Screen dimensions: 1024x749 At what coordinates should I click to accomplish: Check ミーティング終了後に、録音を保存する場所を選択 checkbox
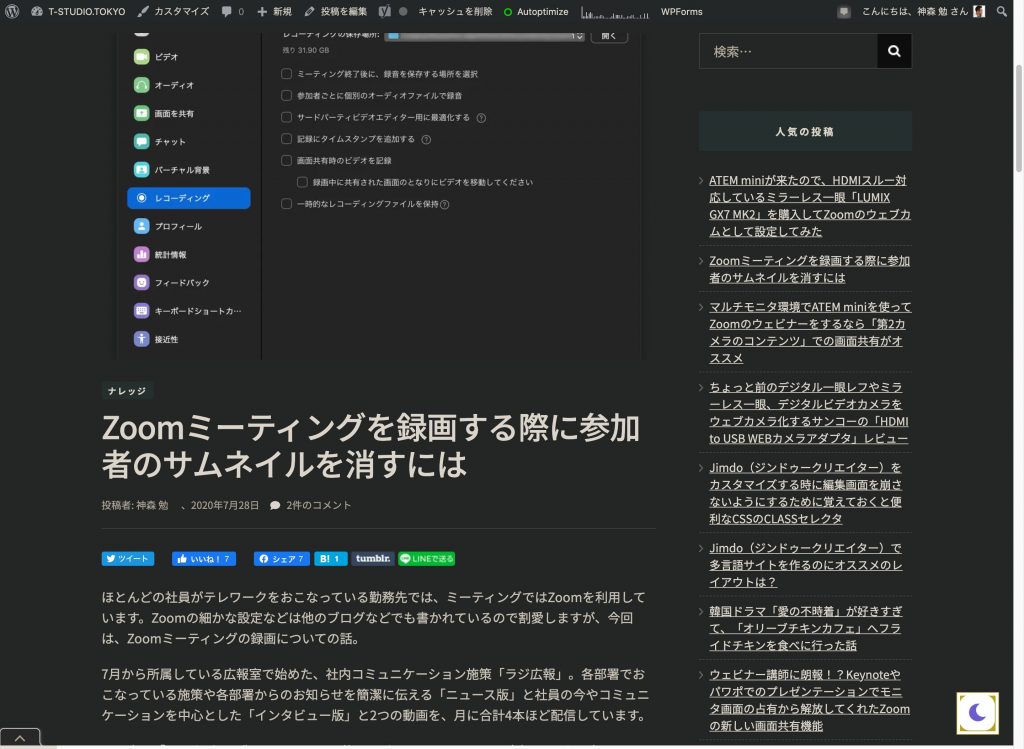(x=286, y=74)
